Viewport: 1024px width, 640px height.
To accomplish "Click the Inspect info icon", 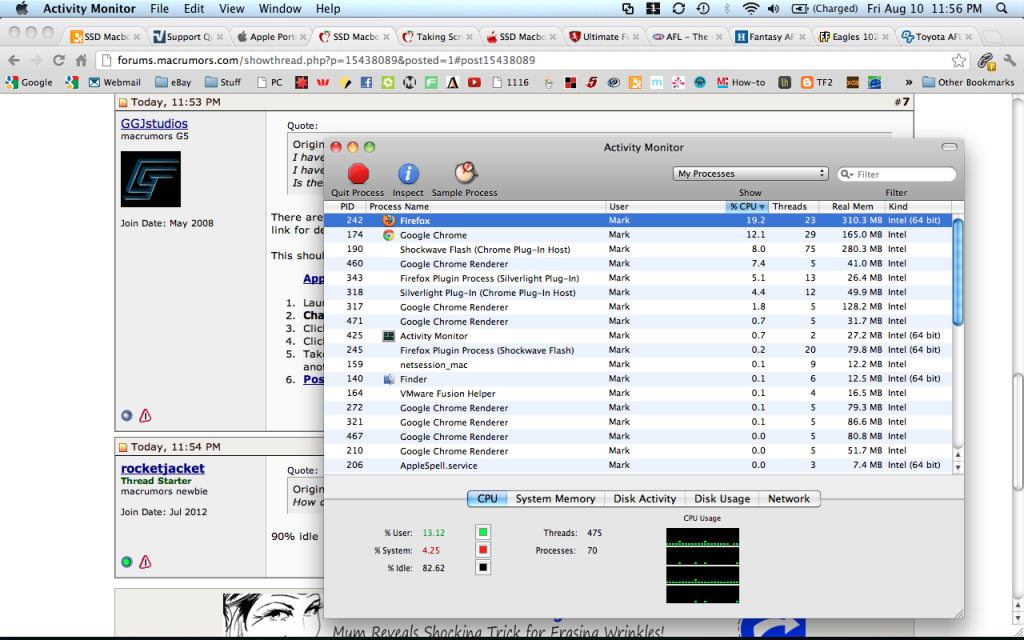I will pos(408,174).
